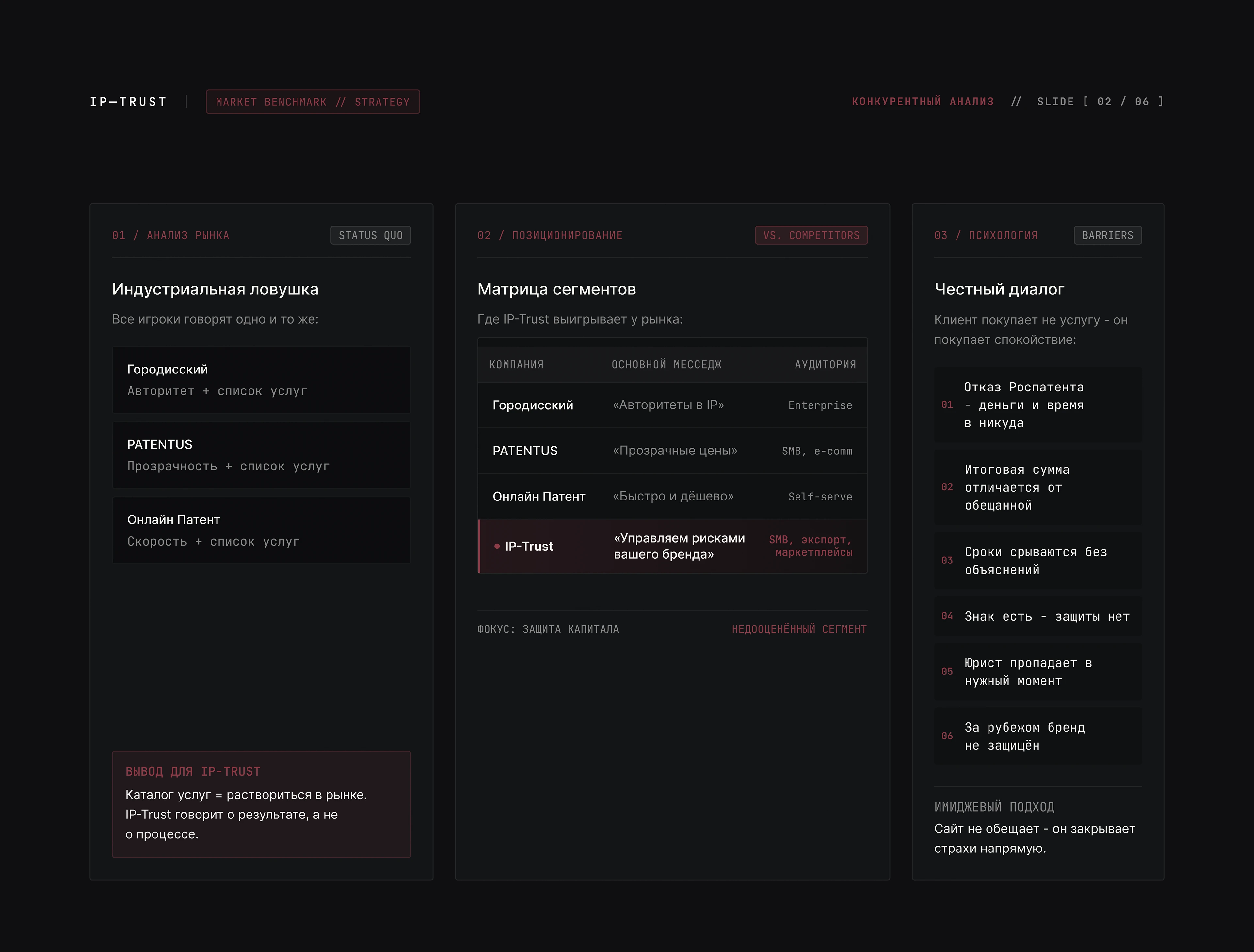Click the Честный диалог heading
1254x952 pixels.
(1000, 289)
